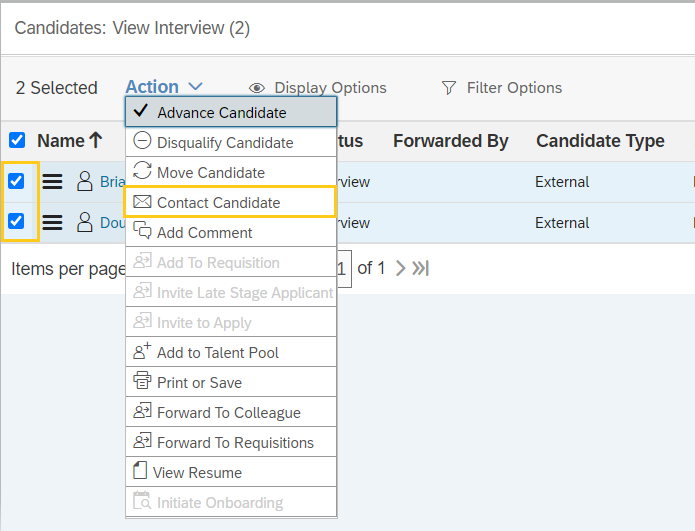Click the Print or Save printer icon

141,382
